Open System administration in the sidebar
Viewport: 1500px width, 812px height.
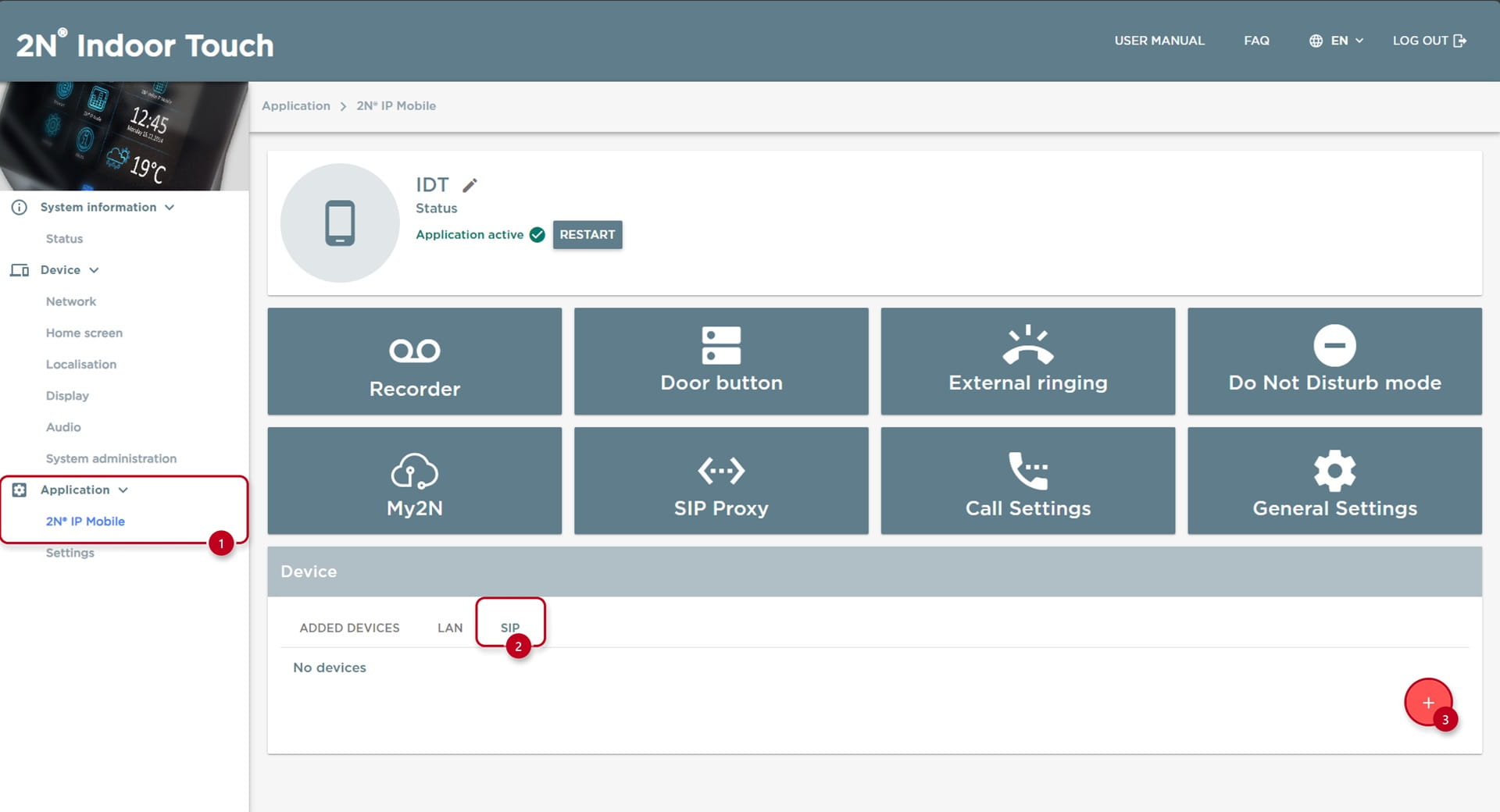pos(111,458)
